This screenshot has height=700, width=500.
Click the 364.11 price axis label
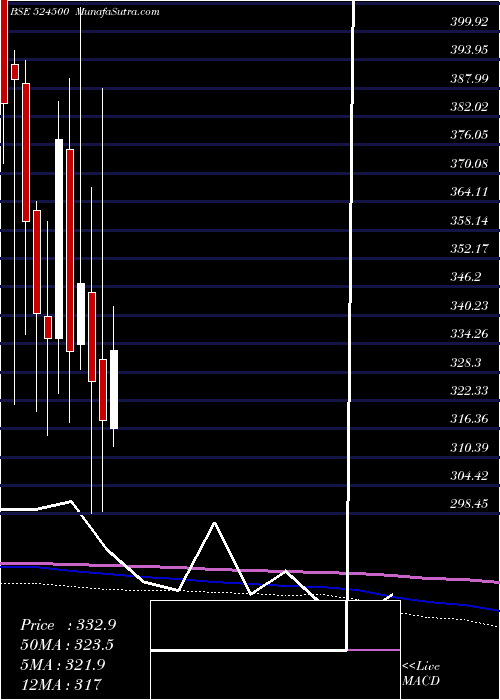[469, 192]
